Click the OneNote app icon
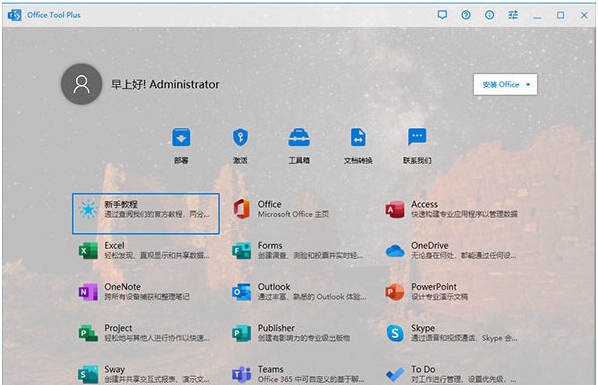 coord(88,292)
